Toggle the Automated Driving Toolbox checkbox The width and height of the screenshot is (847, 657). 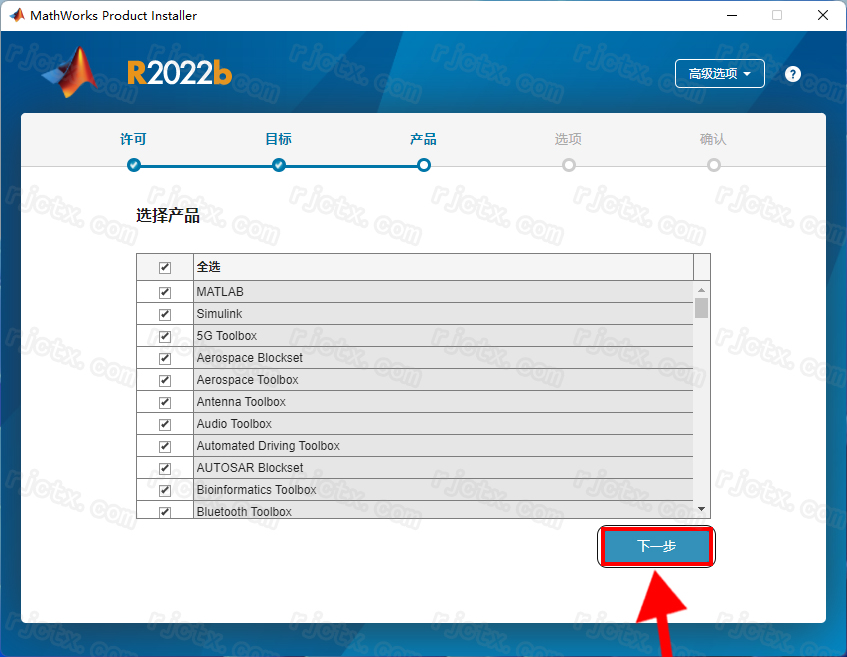coord(165,446)
